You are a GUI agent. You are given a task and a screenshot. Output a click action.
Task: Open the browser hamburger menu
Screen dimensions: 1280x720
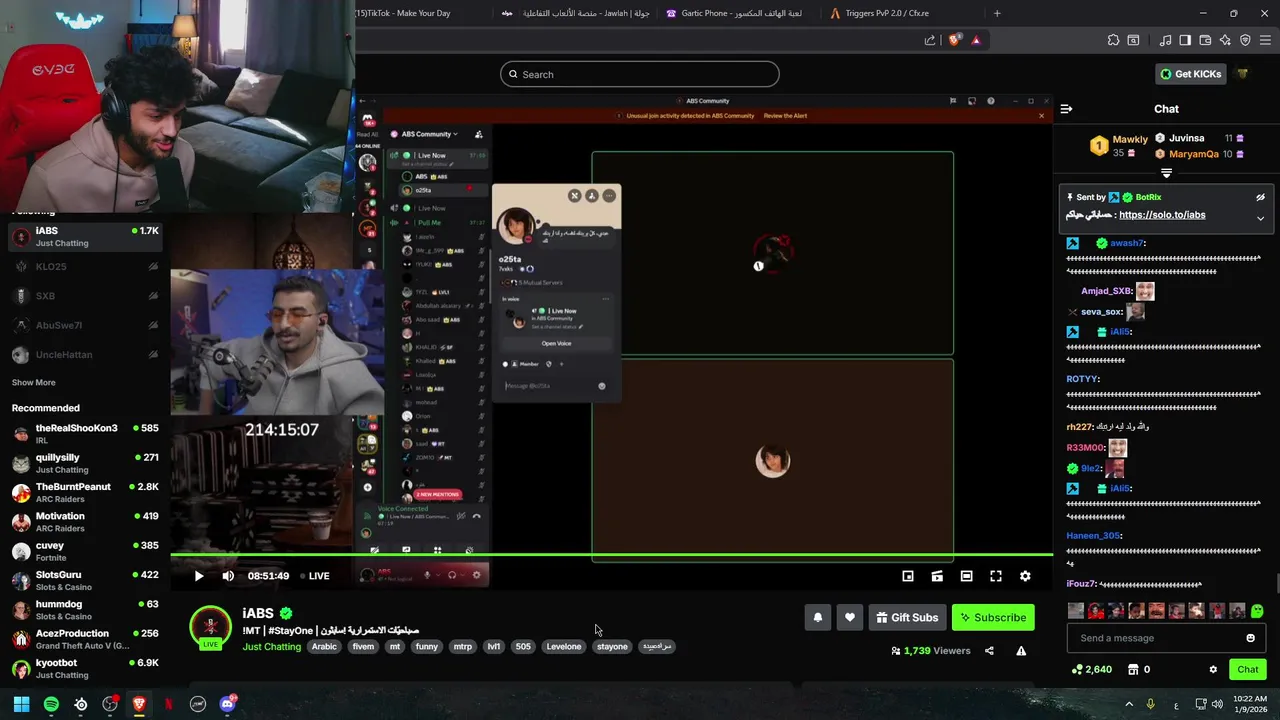[x=1265, y=40]
